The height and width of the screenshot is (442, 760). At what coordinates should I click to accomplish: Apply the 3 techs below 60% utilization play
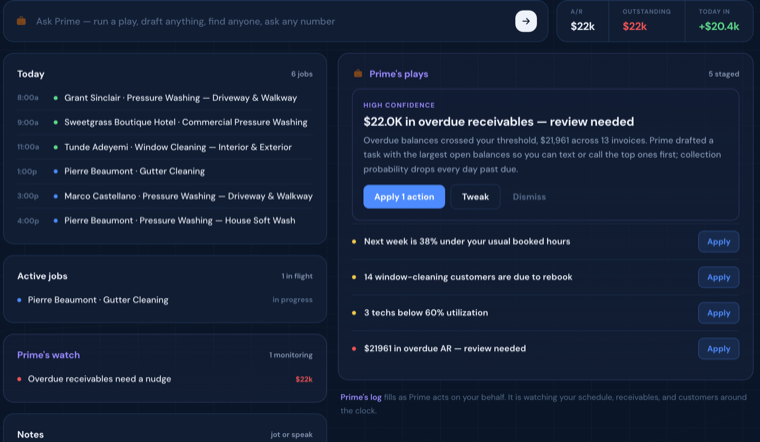click(x=718, y=313)
